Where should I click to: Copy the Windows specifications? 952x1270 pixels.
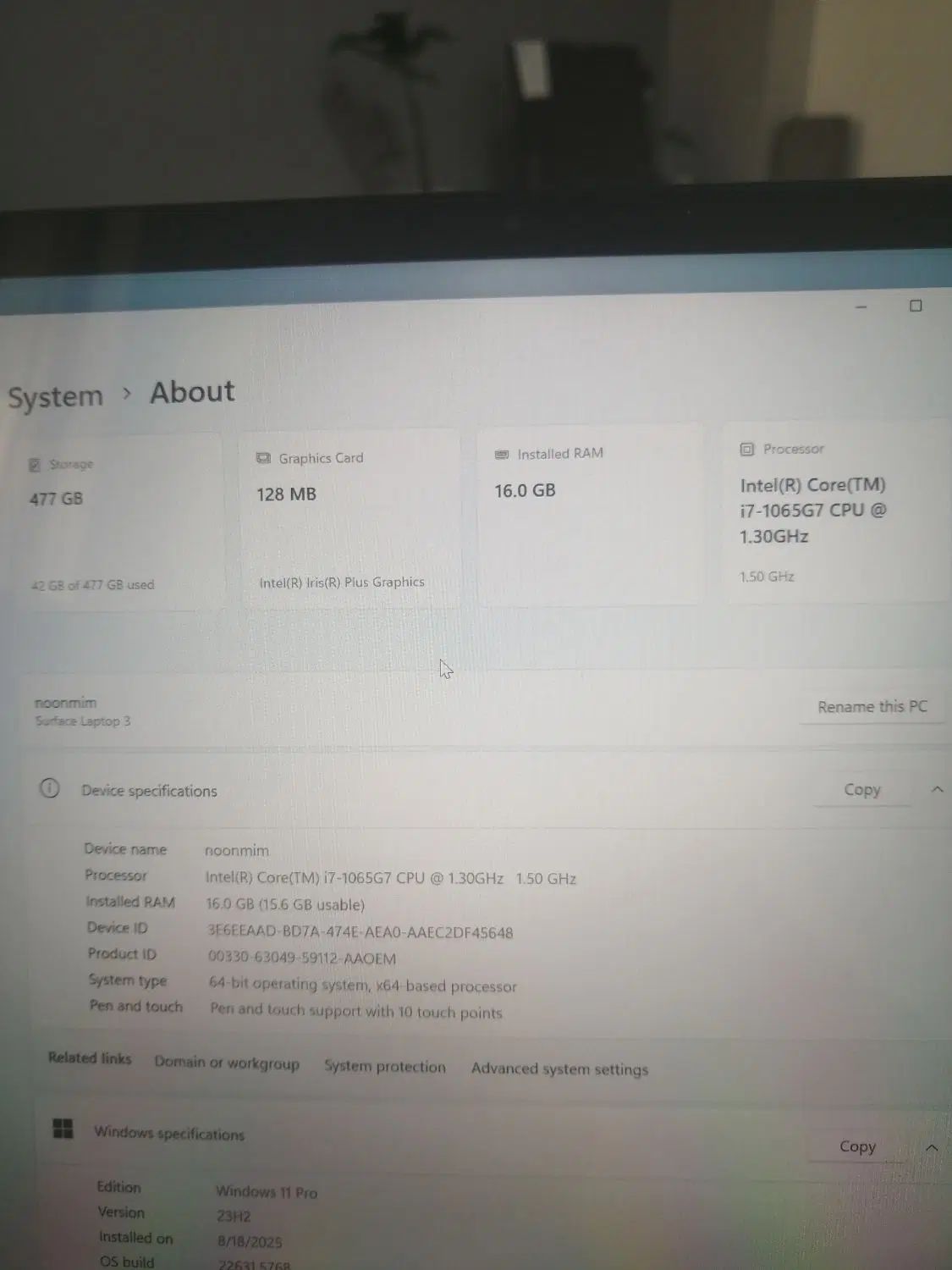pyautogui.click(x=857, y=1146)
